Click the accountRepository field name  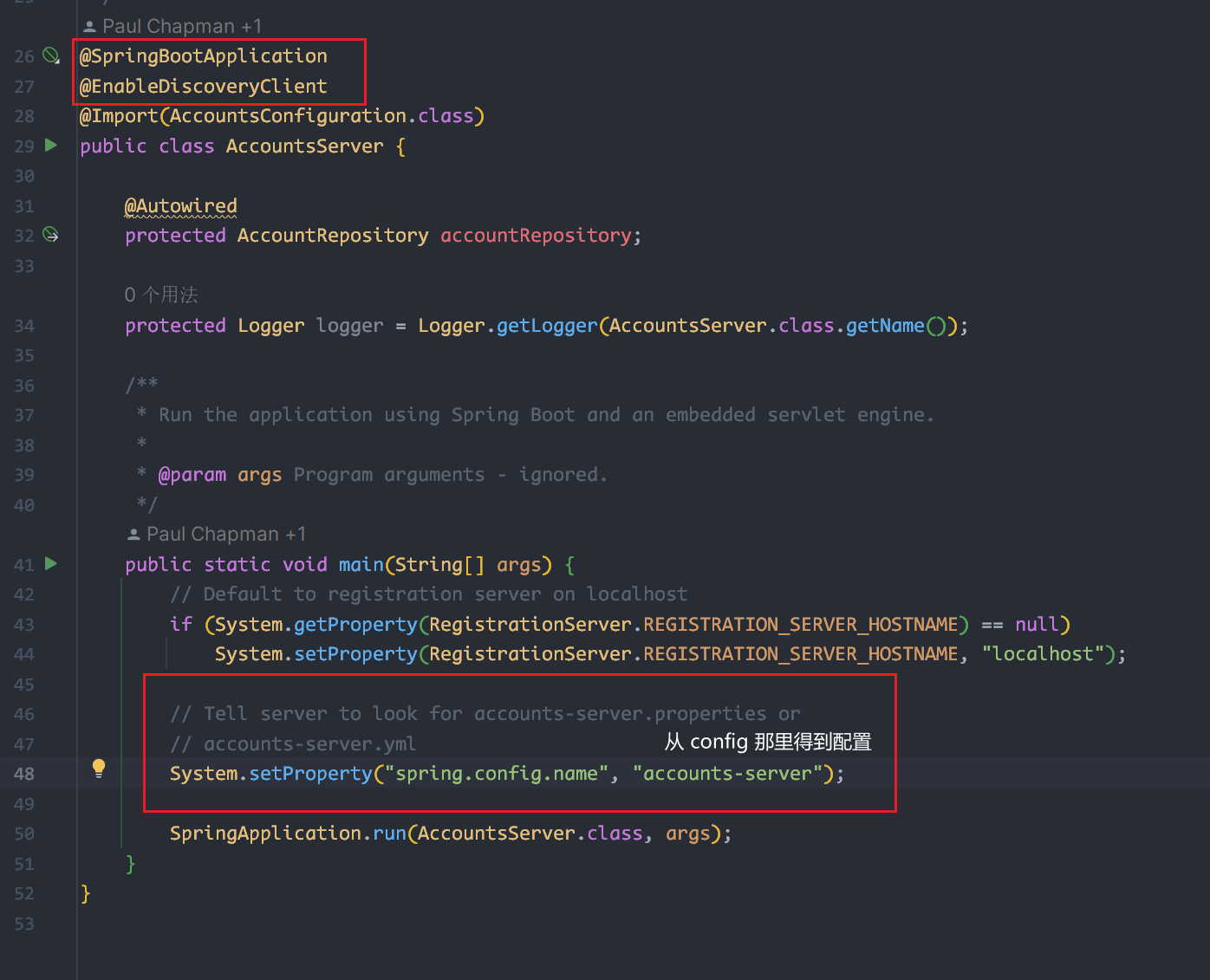(x=536, y=236)
